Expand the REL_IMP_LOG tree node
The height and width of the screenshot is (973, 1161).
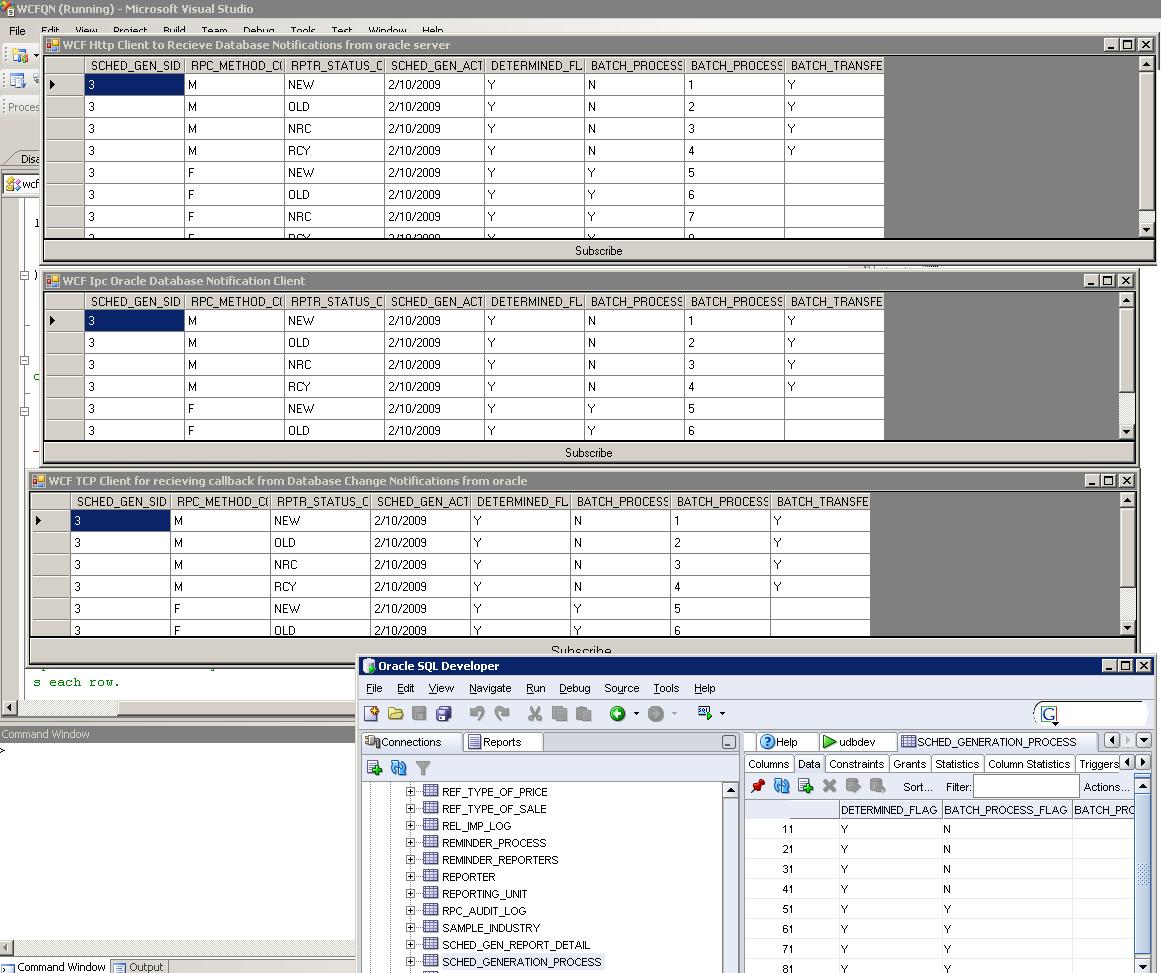410,826
